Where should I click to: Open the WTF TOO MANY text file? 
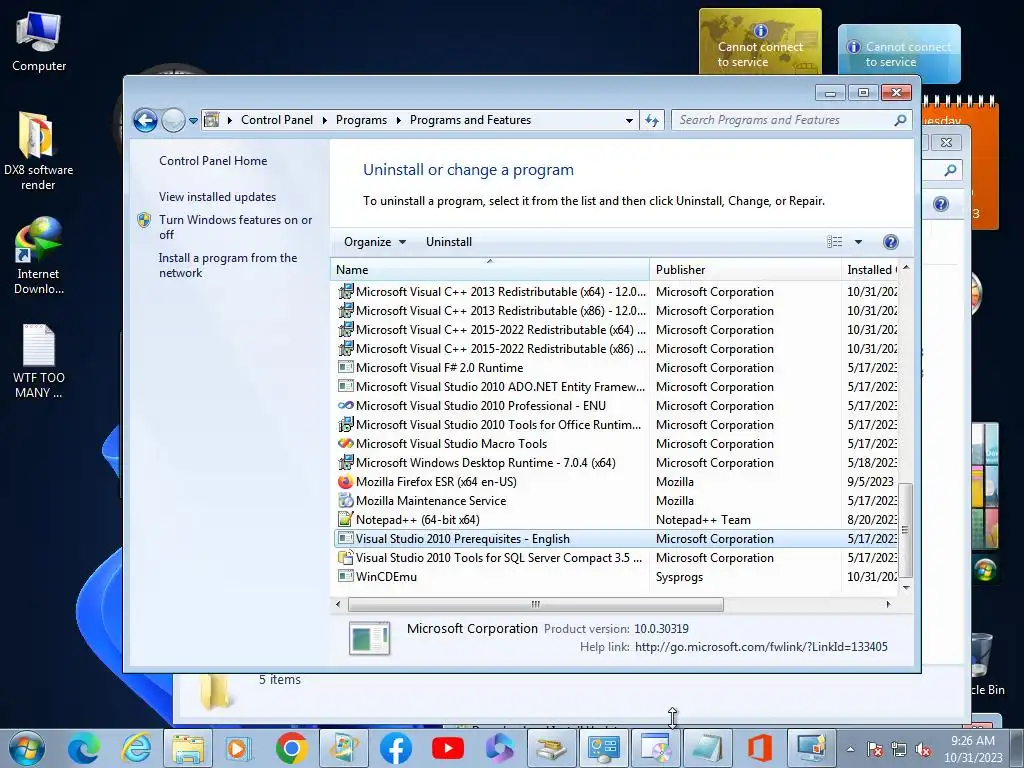tap(39, 361)
